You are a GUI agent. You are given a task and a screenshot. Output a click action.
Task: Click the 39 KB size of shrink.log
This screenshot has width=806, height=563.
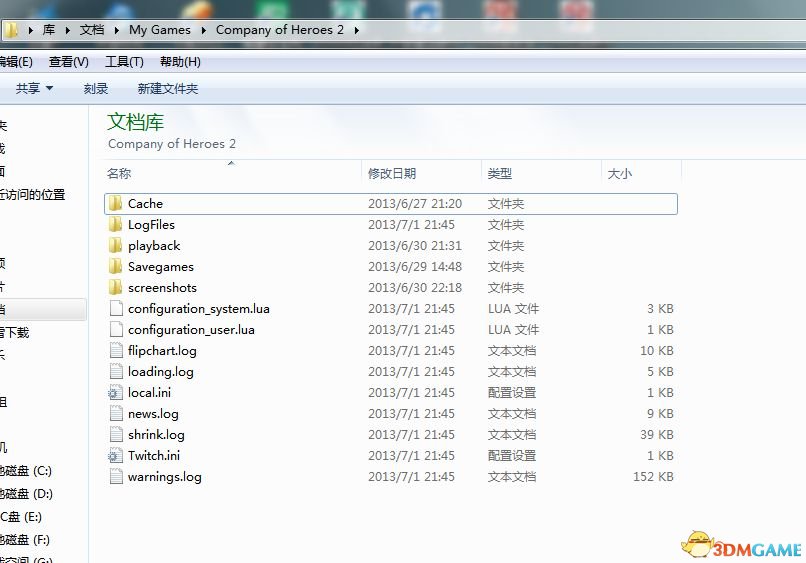[657, 434]
